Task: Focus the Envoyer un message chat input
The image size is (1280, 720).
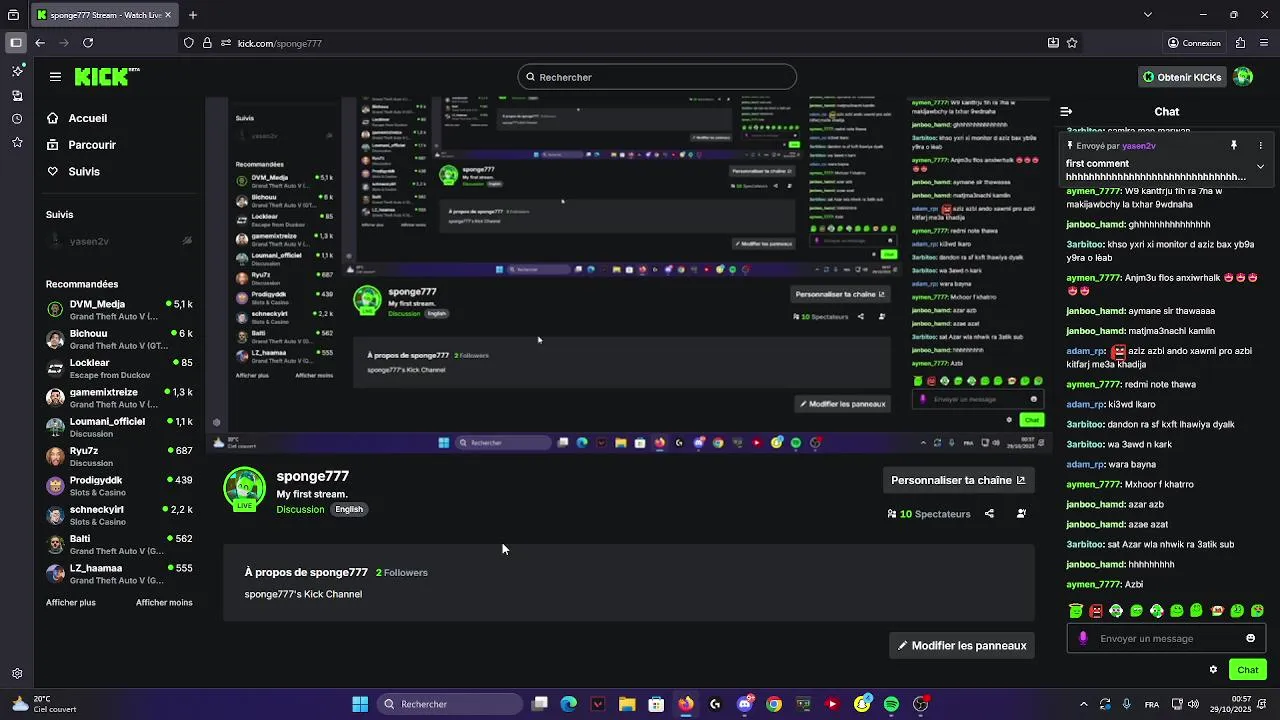Action: (x=1166, y=638)
